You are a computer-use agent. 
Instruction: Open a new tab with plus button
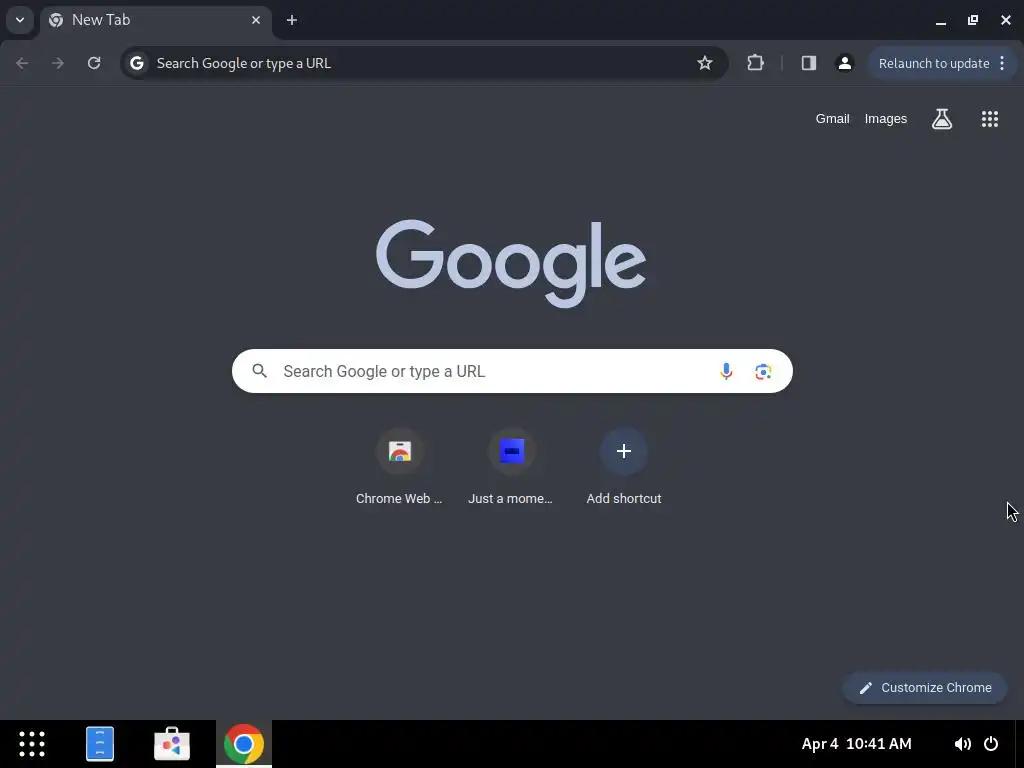click(x=292, y=20)
